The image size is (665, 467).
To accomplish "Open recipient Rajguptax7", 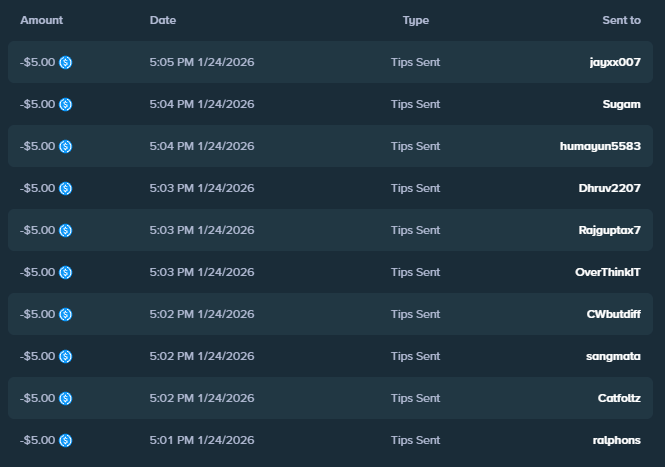I will (609, 230).
